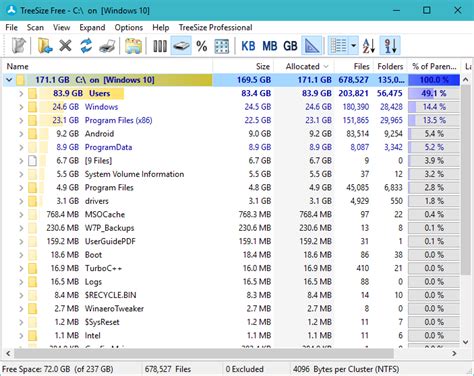Viewport: 474px width, 376px height.
Task: Click the Program Files folder icon
Action: (32, 188)
